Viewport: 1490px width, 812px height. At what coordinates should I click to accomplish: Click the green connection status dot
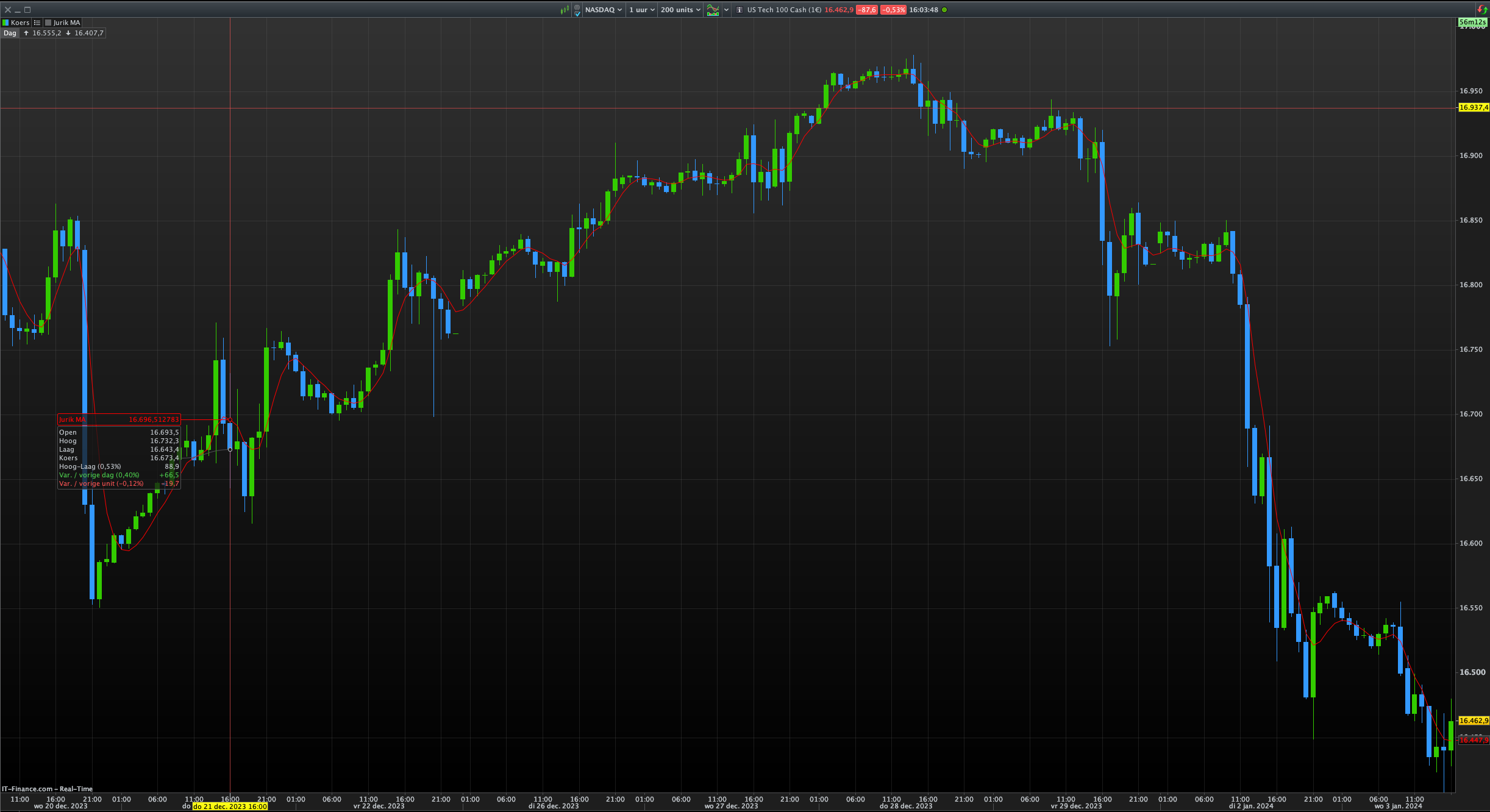[x=944, y=10]
